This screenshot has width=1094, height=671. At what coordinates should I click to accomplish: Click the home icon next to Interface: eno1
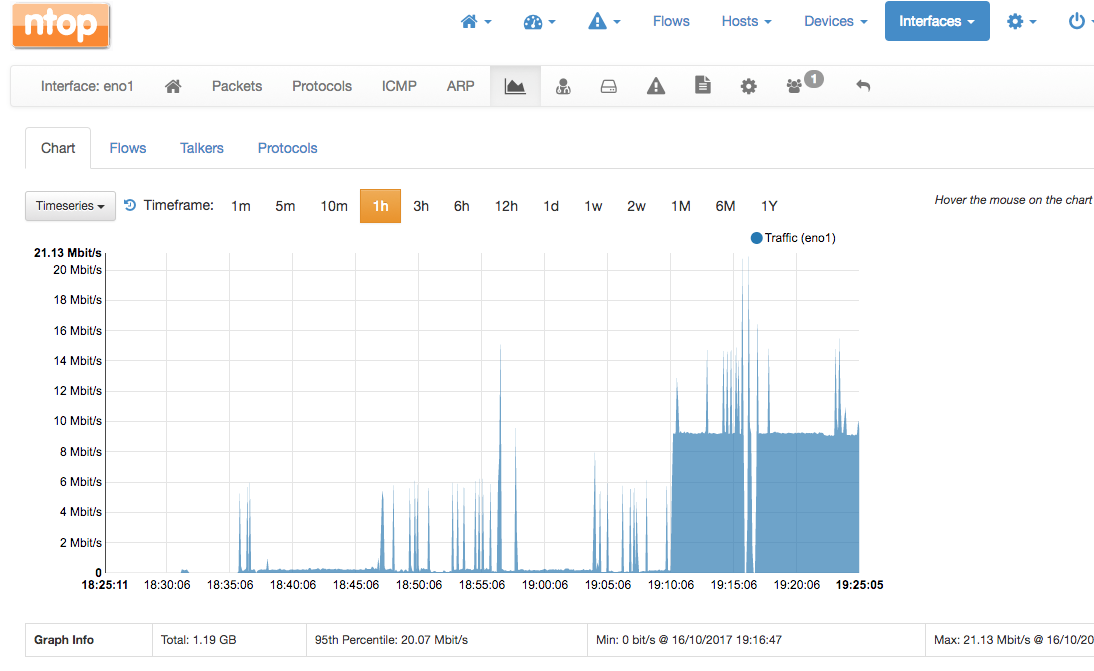coord(172,86)
